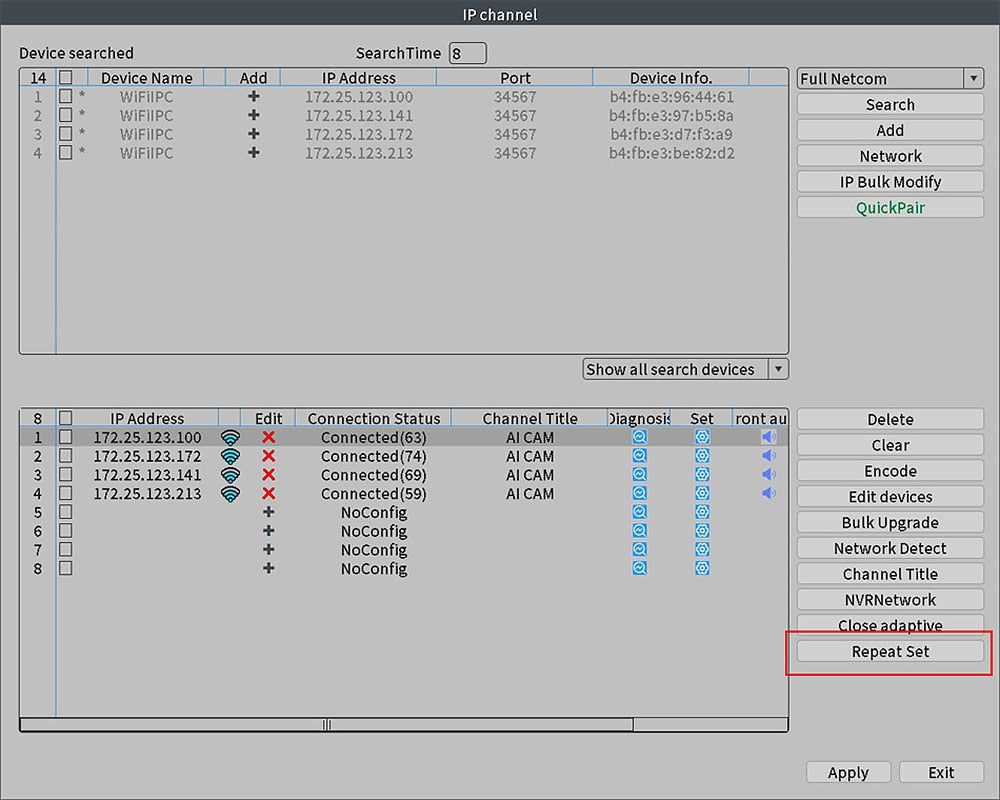Click speaker audio icon for channel 4
Viewport: 1000px width, 800px height.
coord(768,493)
